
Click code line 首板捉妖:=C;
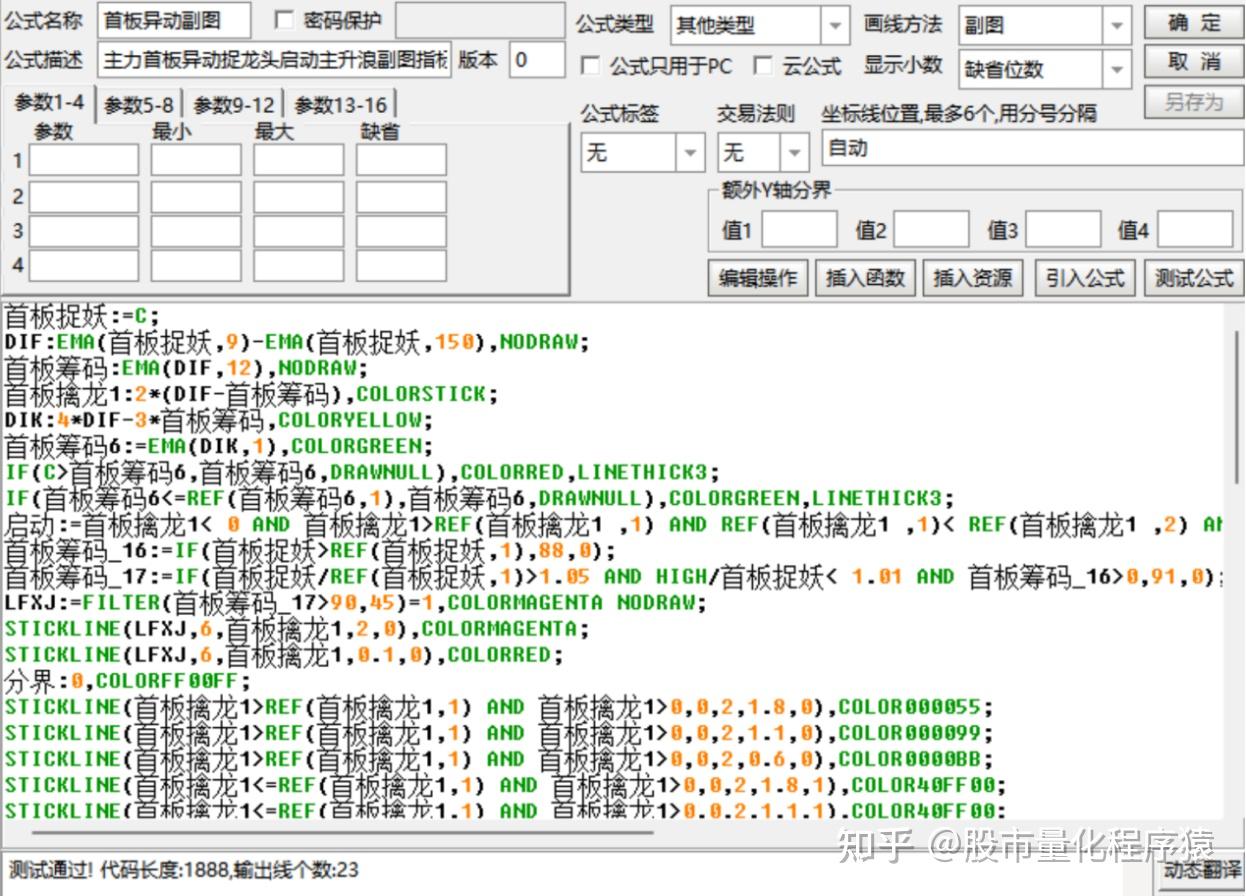(82, 316)
